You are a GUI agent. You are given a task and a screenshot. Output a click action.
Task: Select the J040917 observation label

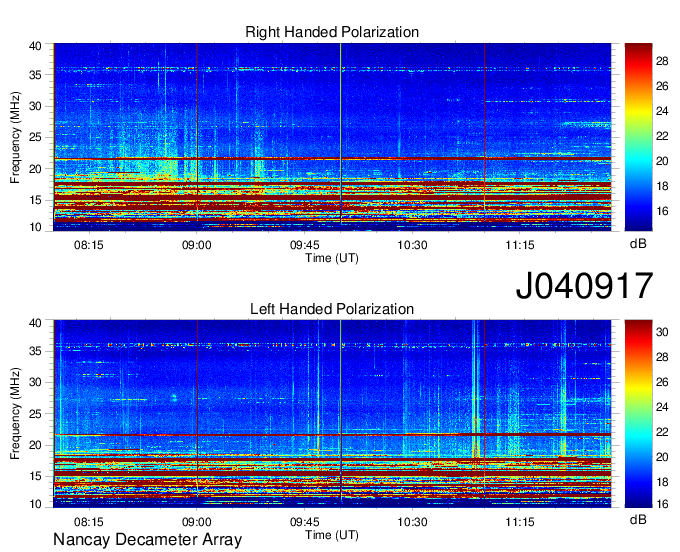click(584, 286)
